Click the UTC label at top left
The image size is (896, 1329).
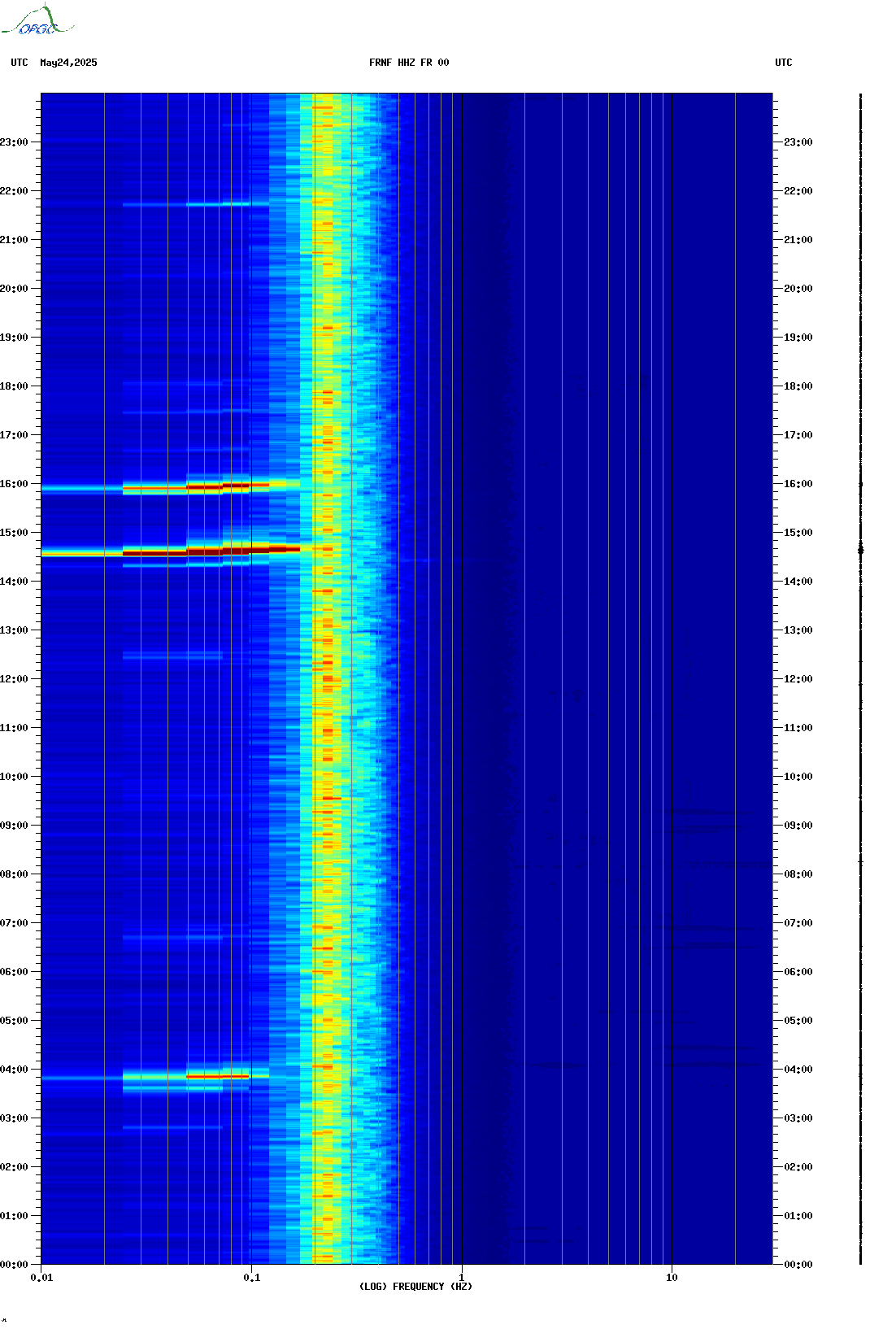pyautogui.click(x=20, y=63)
